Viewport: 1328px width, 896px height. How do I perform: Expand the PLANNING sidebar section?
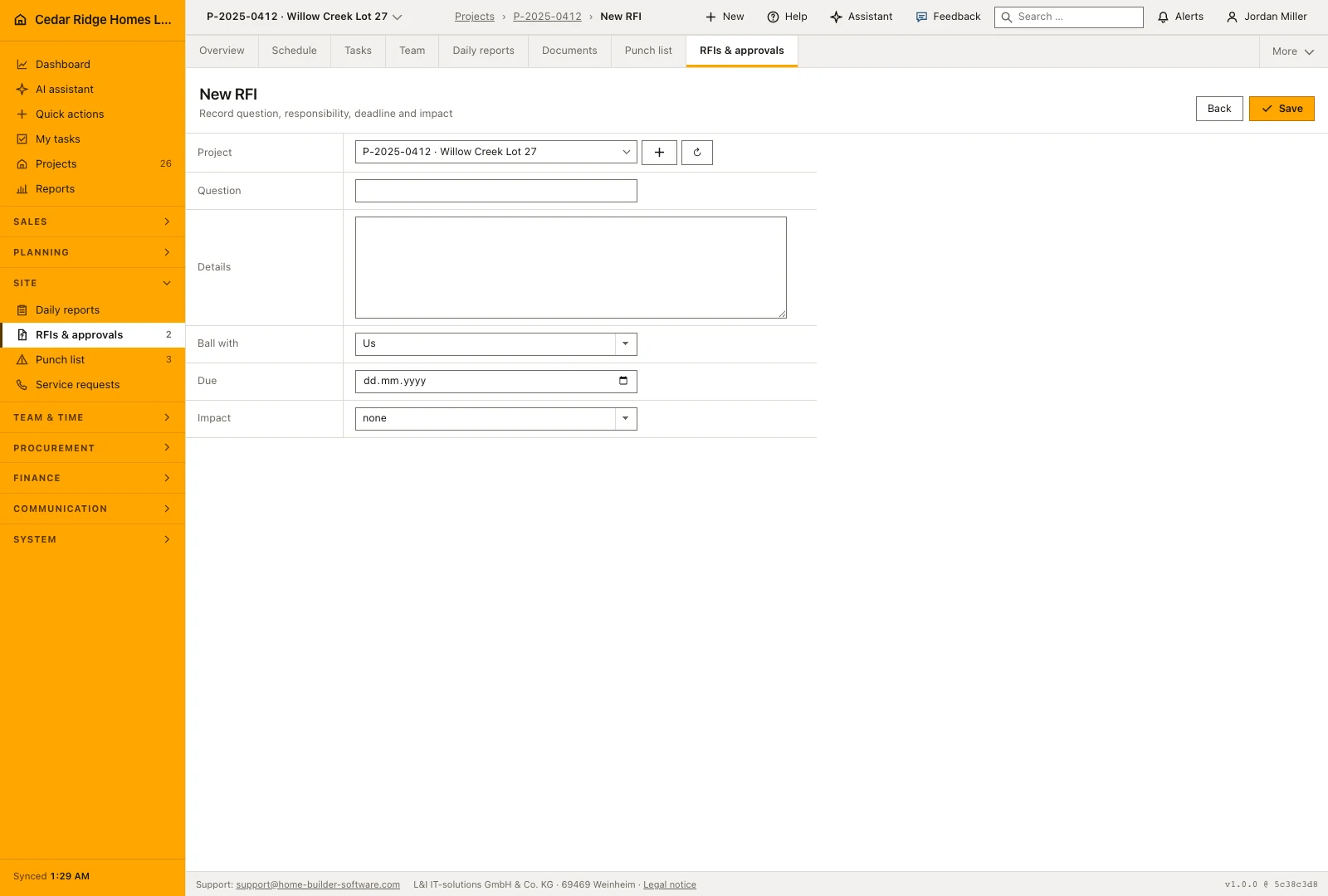92,253
